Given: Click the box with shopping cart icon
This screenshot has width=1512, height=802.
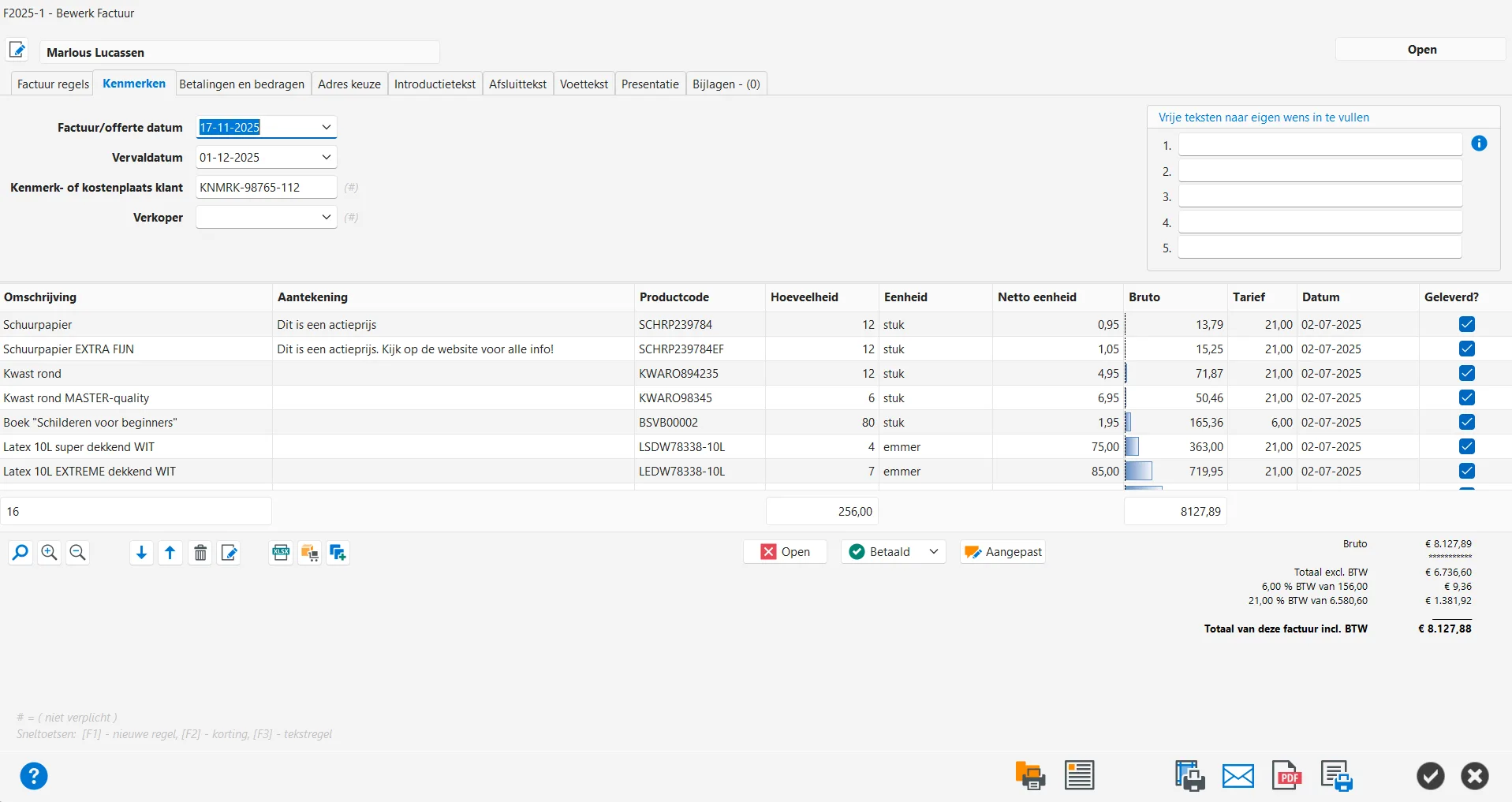Looking at the screenshot, I should [x=309, y=552].
